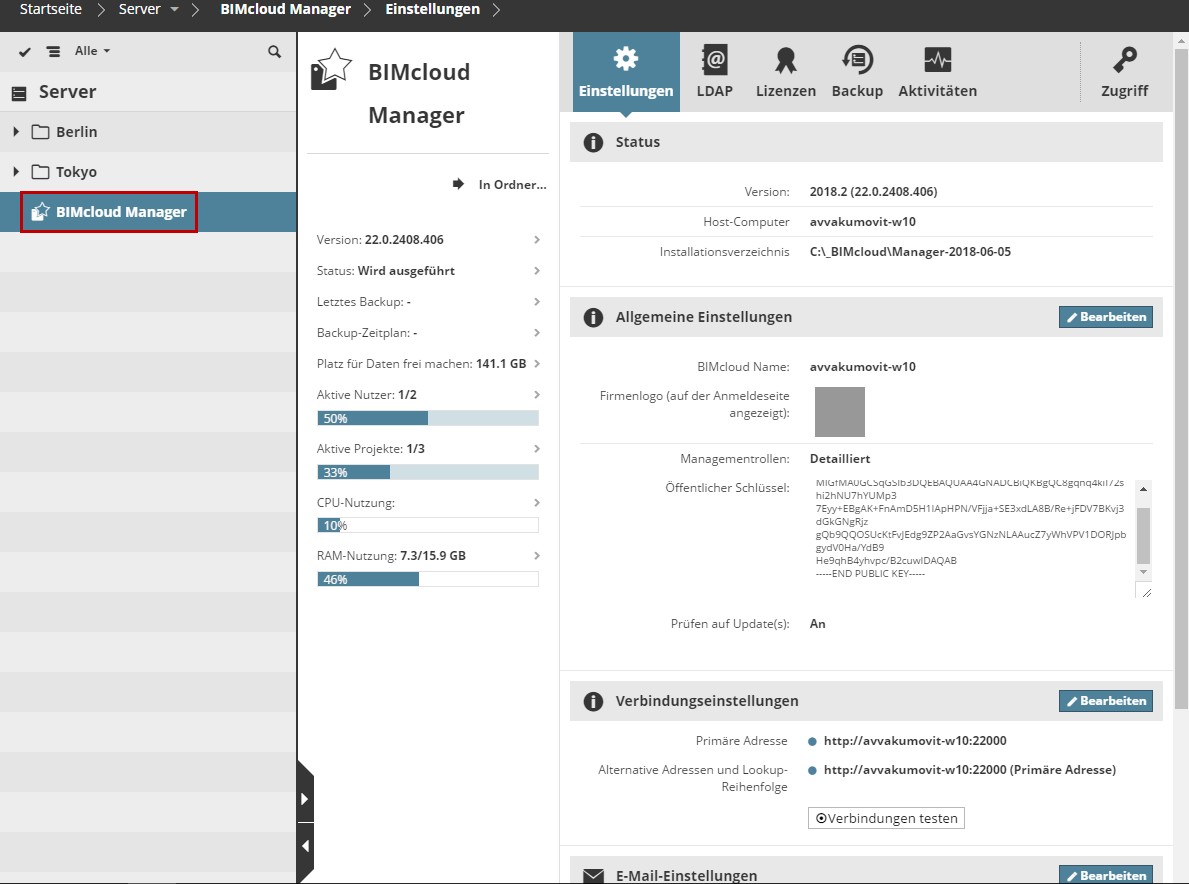
Task: Open the Backup restore icon
Action: (858, 59)
